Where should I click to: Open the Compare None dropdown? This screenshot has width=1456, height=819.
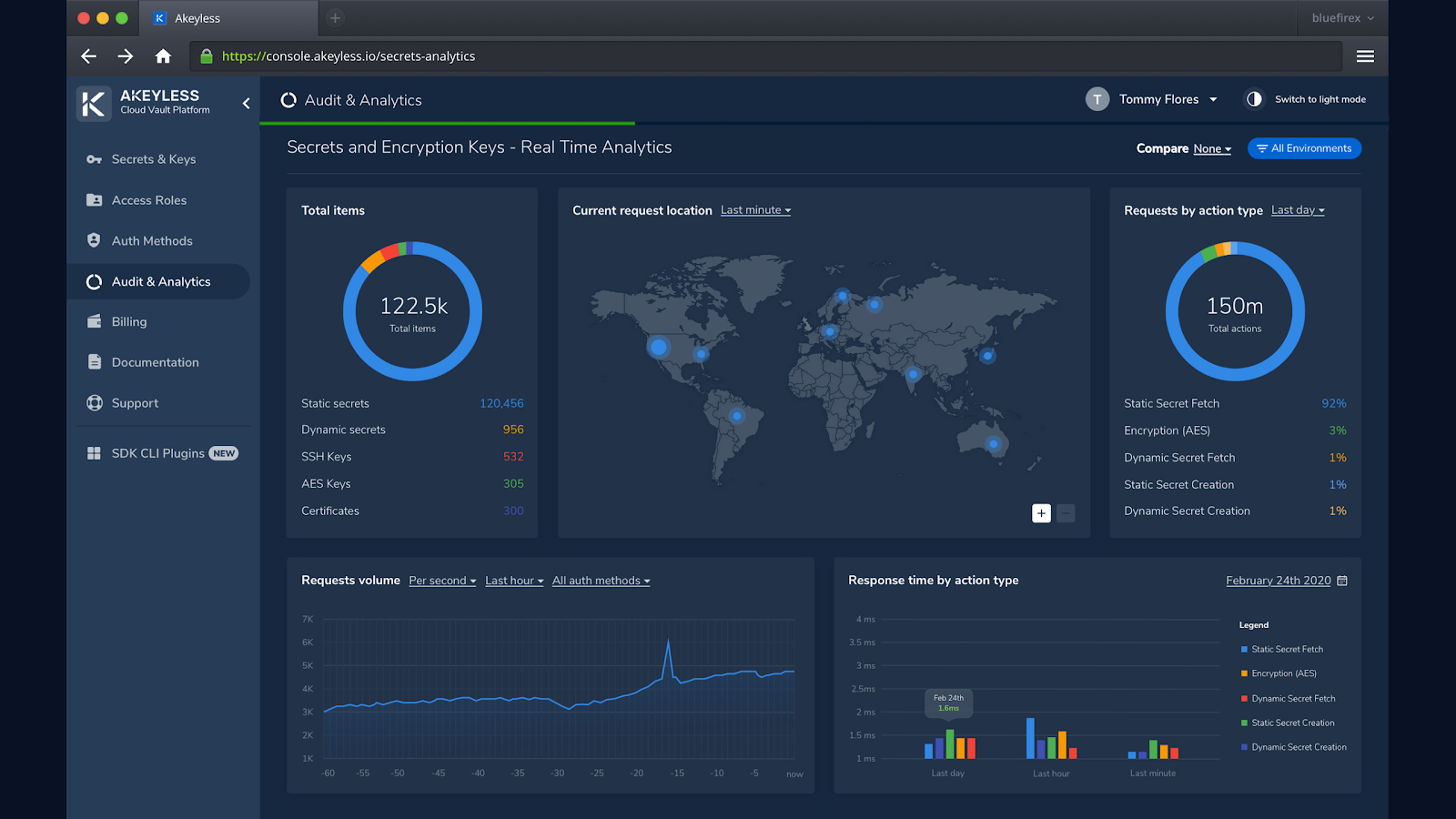(1210, 148)
